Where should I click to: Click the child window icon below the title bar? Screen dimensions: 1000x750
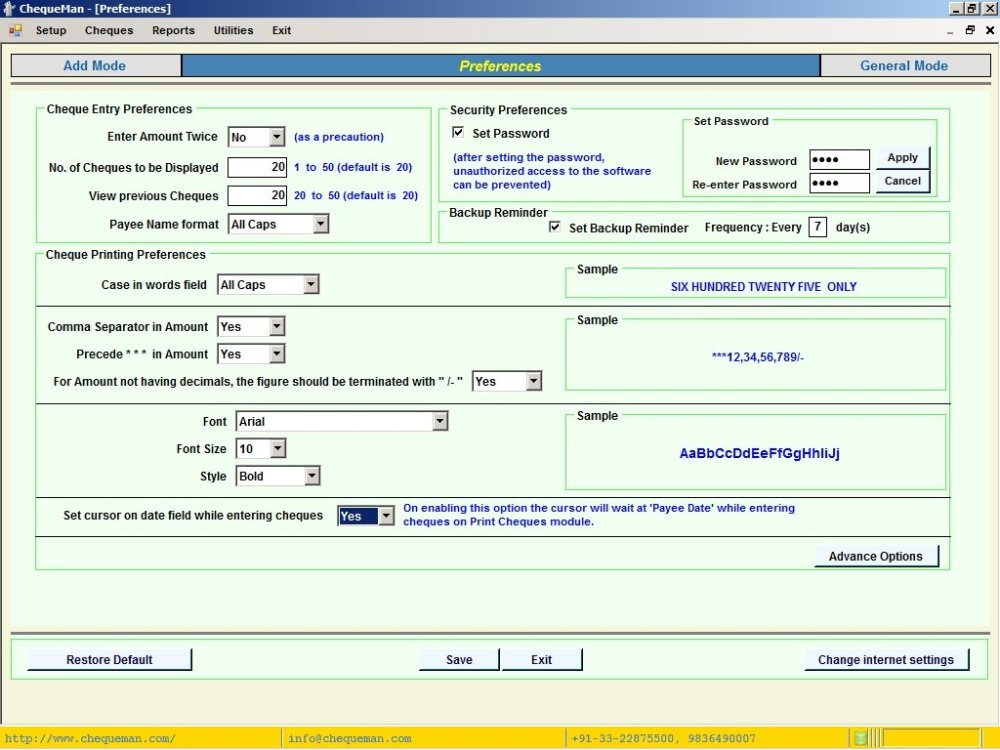coord(16,31)
